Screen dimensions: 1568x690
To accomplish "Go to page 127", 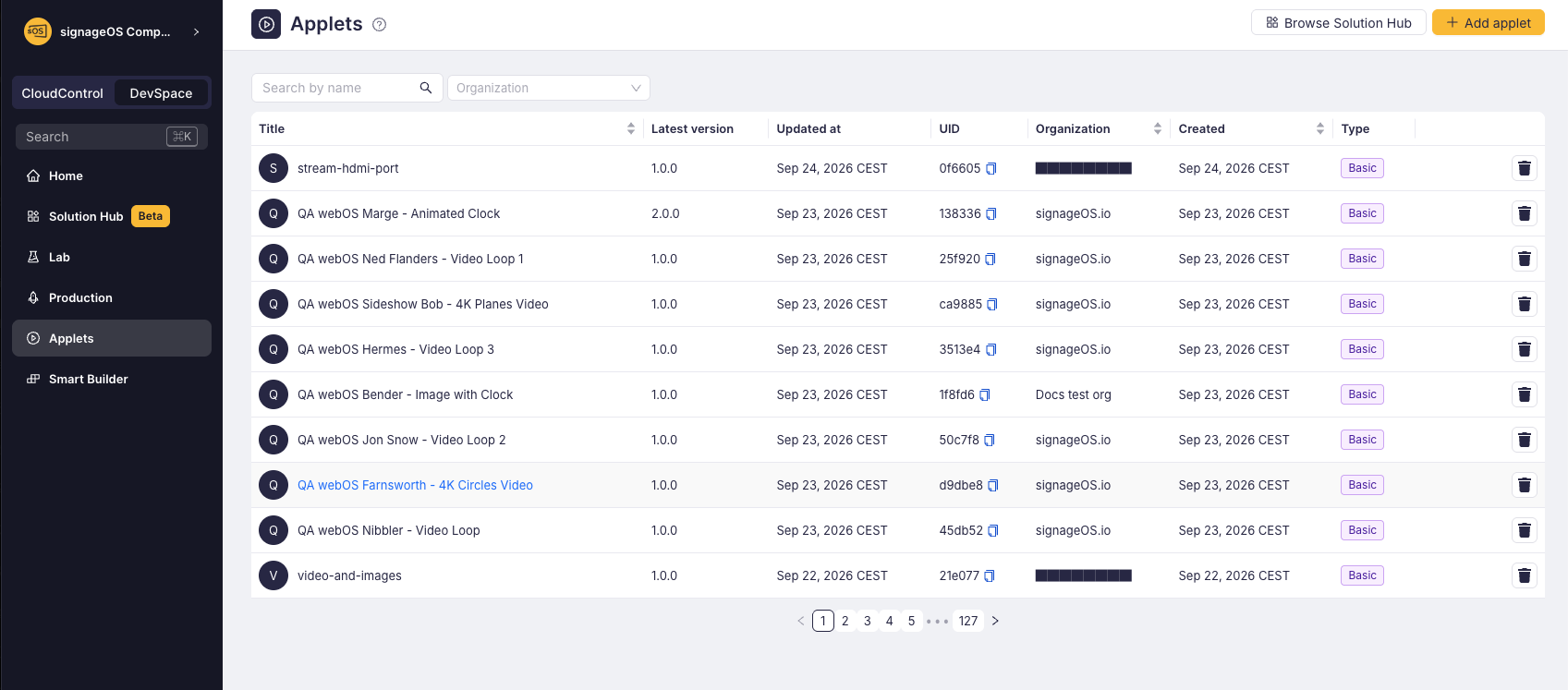I will coord(967,621).
